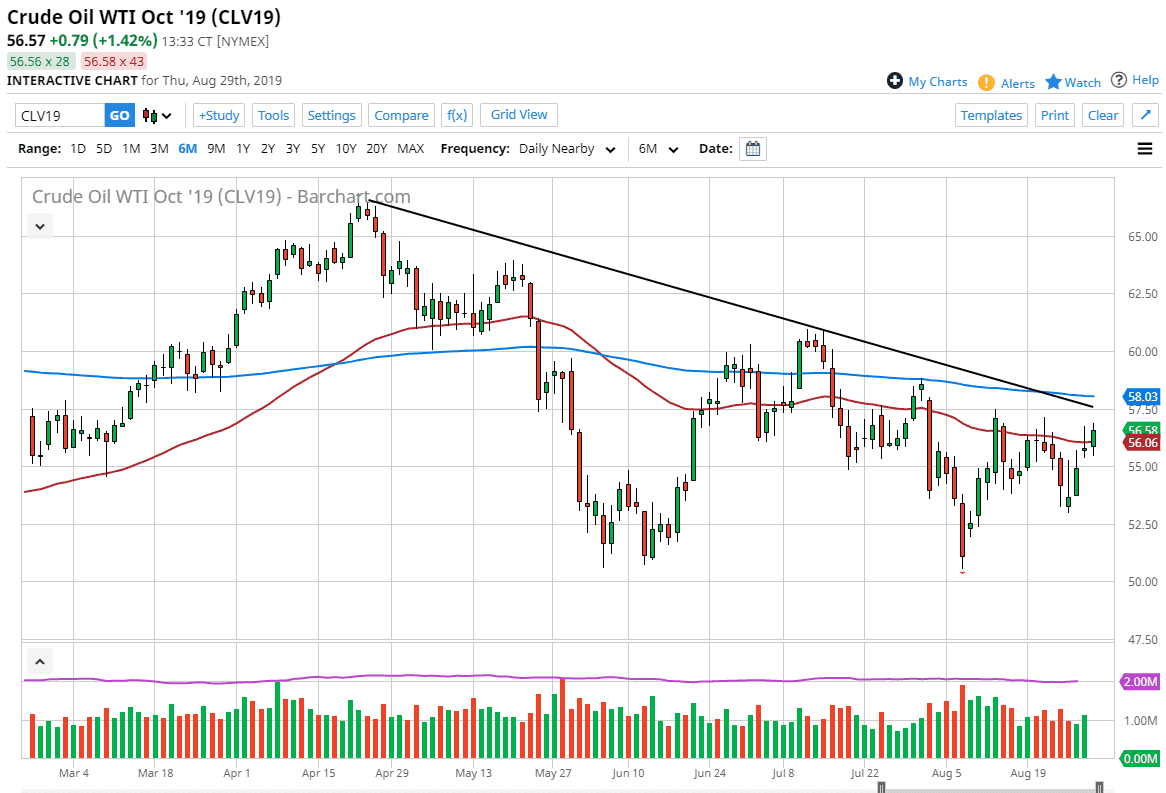Image resolution: width=1166 pixels, height=793 pixels.
Task: Open the candlestick chart type selector
Action: 155,115
